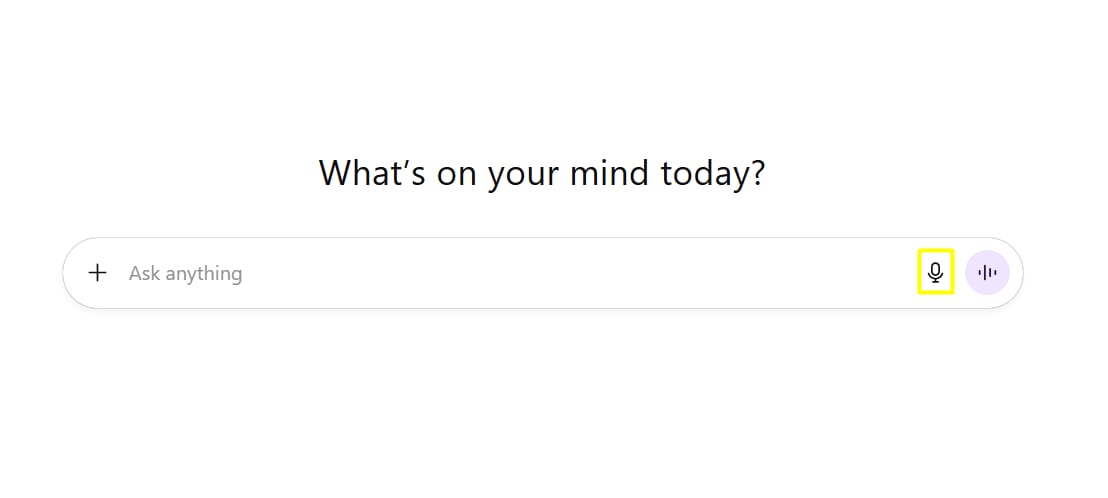
Task: Begin dictating via the mic icon
Action: click(x=935, y=272)
